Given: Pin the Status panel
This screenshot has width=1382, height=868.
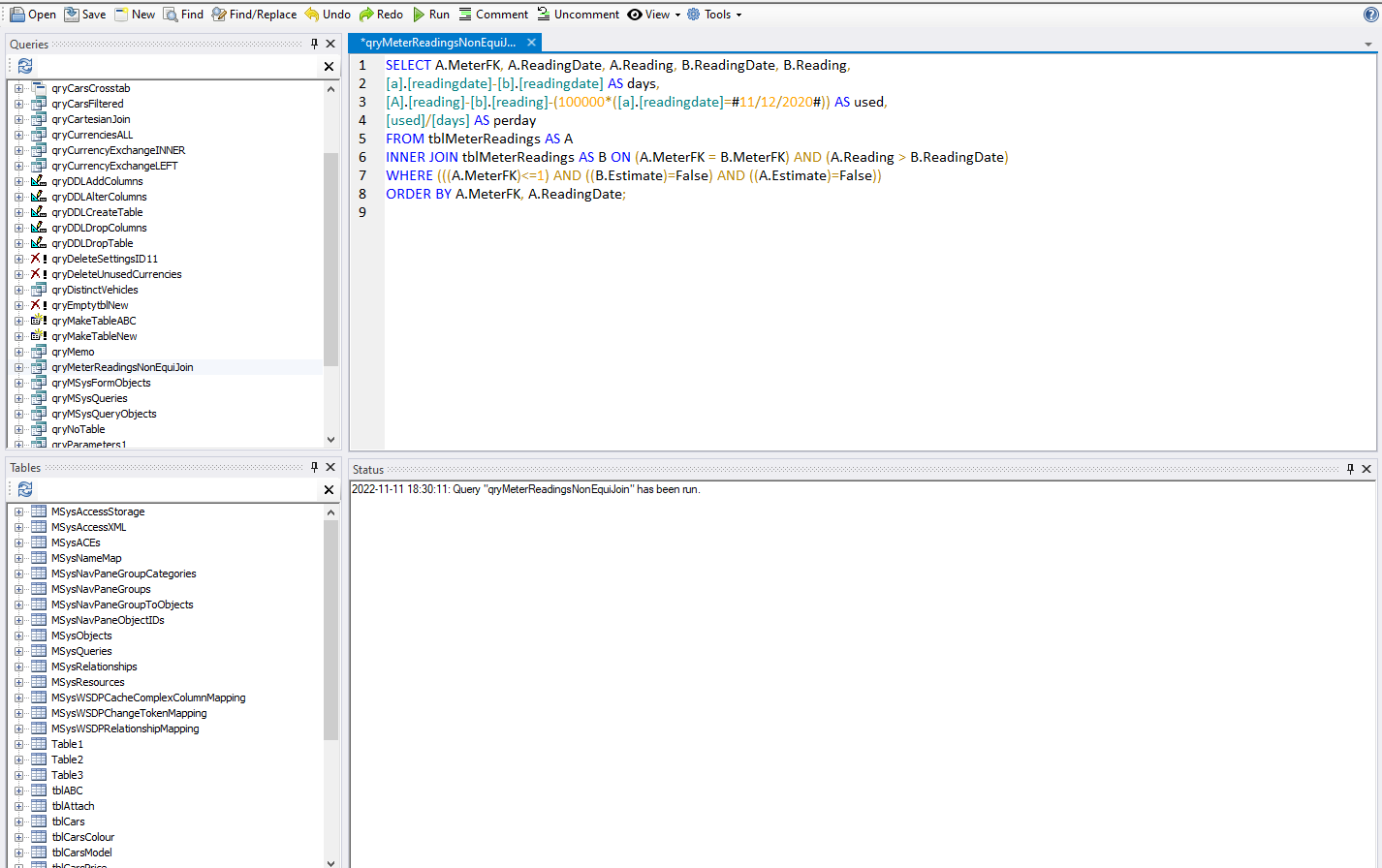Looking at the screenshot, I should (1350, 469).
